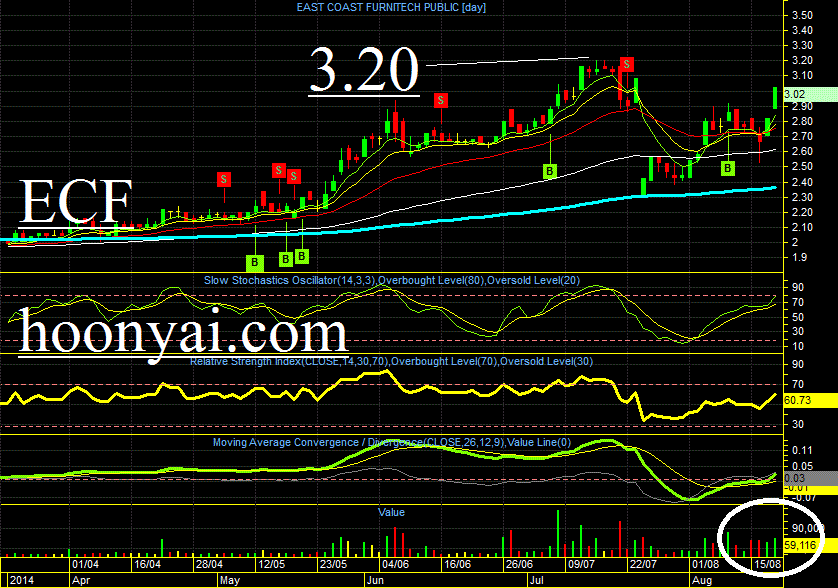The image size is (838, 588).
Task: Click the 22/07 date on the time axis
Action: point(643,564)
